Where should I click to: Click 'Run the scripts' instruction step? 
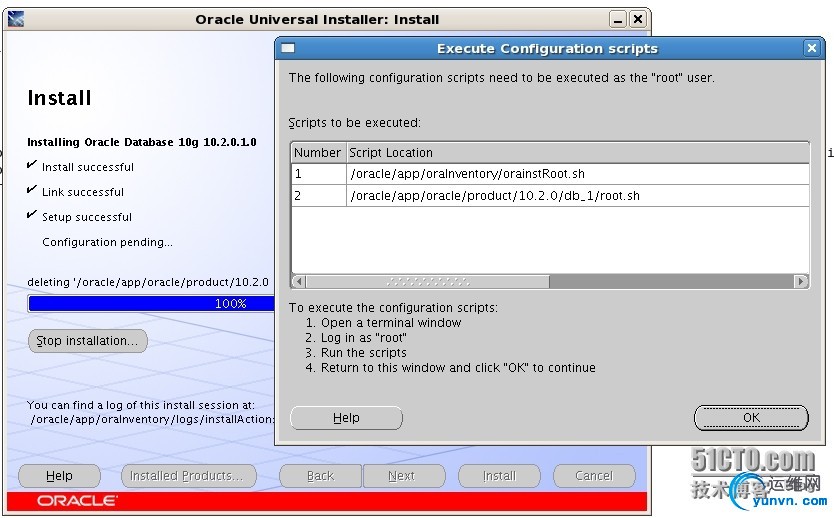(356, 353)
